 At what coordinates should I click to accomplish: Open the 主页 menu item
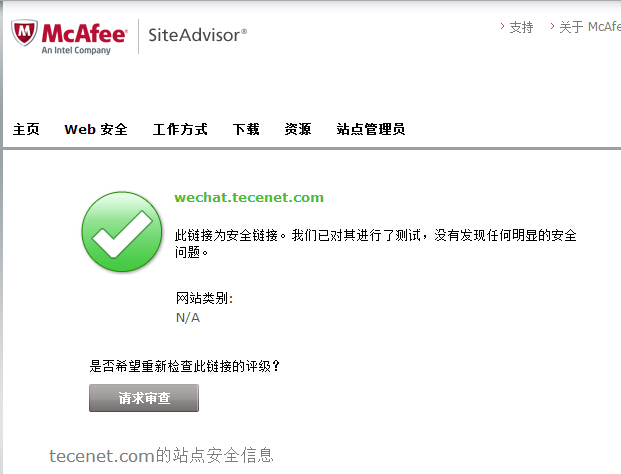(26, 129)
